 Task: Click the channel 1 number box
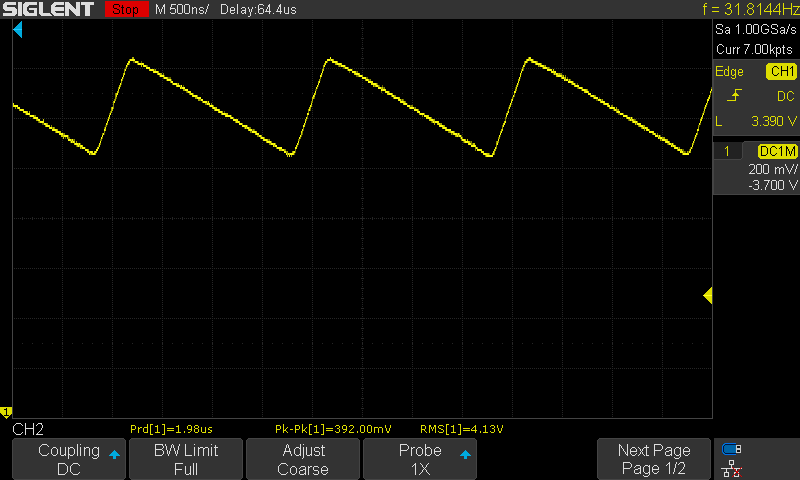click(727, 151)
